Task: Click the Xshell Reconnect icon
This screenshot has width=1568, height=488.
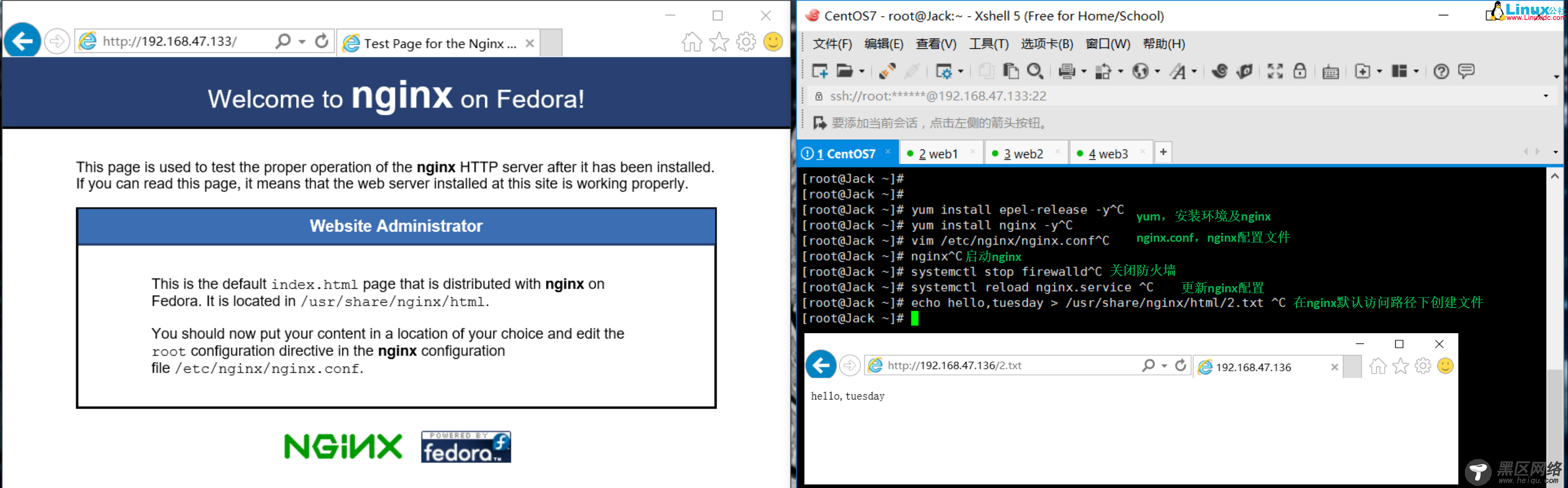Action: pos(887,71)
